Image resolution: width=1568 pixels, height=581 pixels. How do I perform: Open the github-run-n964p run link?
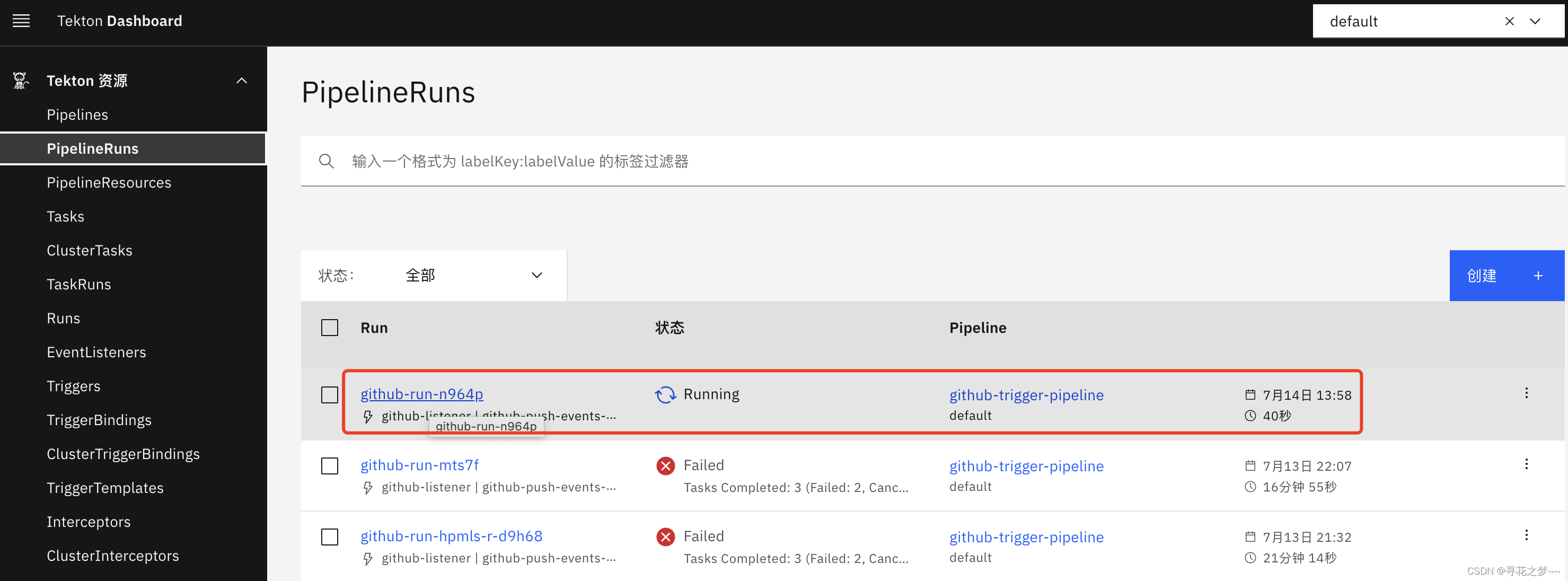point(422,394)
